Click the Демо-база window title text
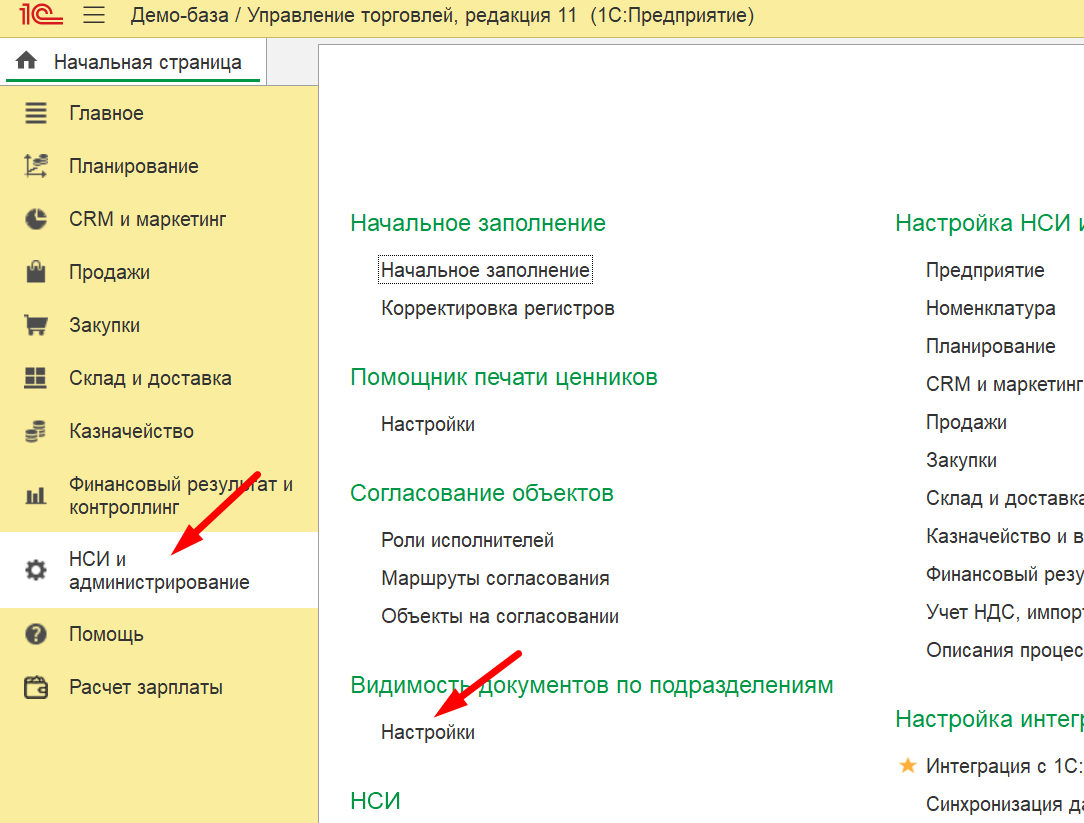The image size is (1084, 823). [x=442, y=15]
